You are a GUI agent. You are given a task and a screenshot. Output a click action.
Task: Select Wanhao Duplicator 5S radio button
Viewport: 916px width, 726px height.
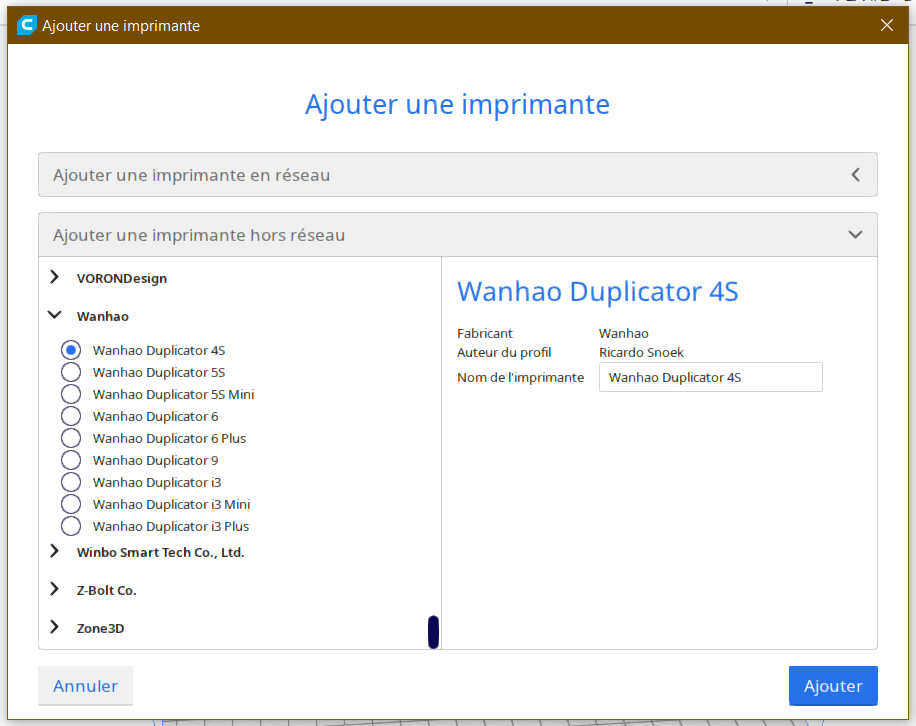click(71, 372)
